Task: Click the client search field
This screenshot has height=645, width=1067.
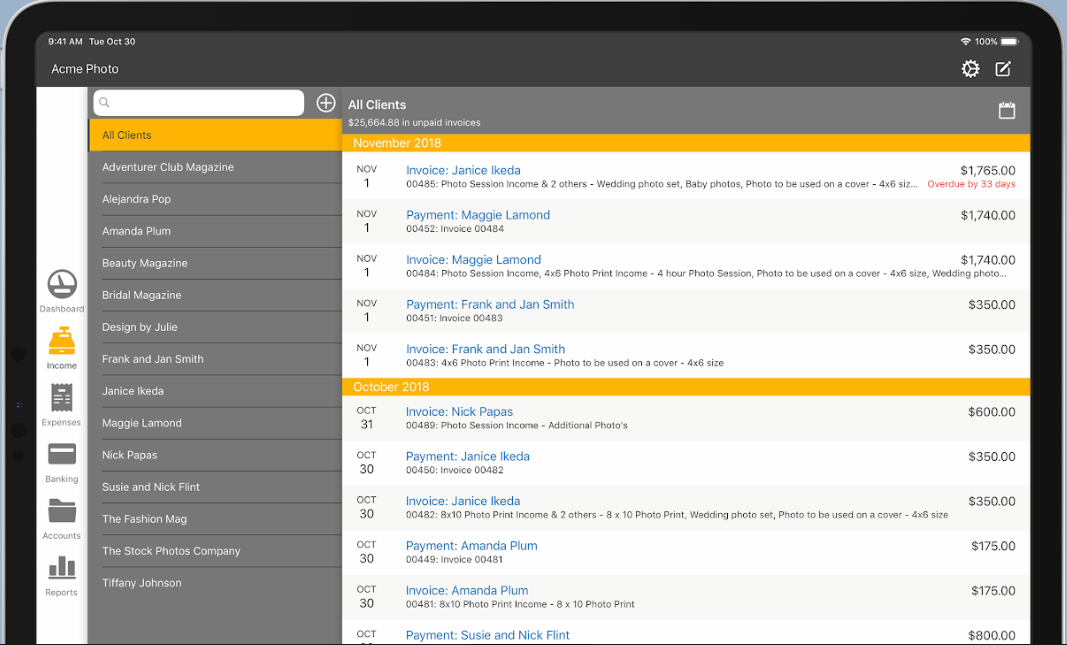Action: point(199,103)
